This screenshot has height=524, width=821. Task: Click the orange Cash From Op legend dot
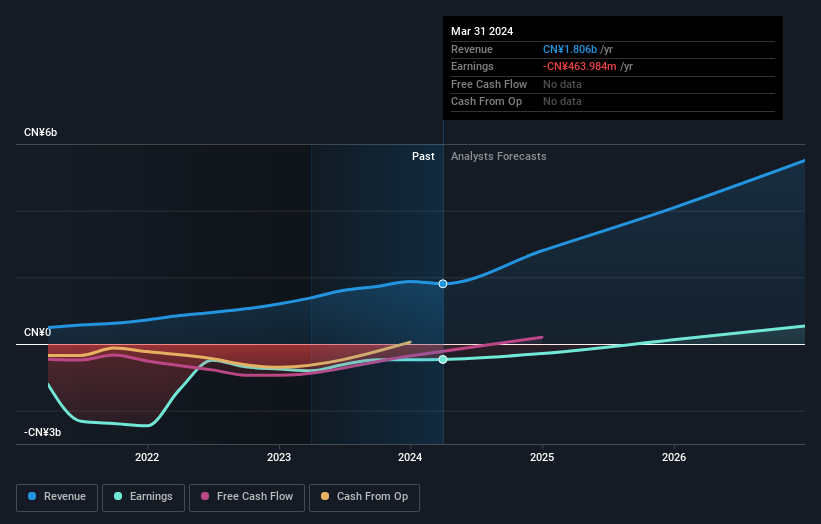point(325,496)
